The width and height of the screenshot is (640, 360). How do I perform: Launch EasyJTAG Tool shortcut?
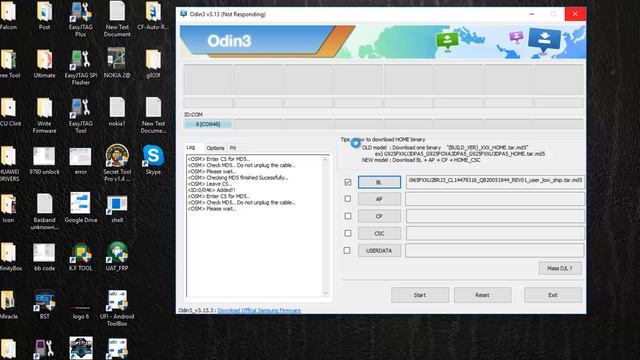tap(80, 116)
